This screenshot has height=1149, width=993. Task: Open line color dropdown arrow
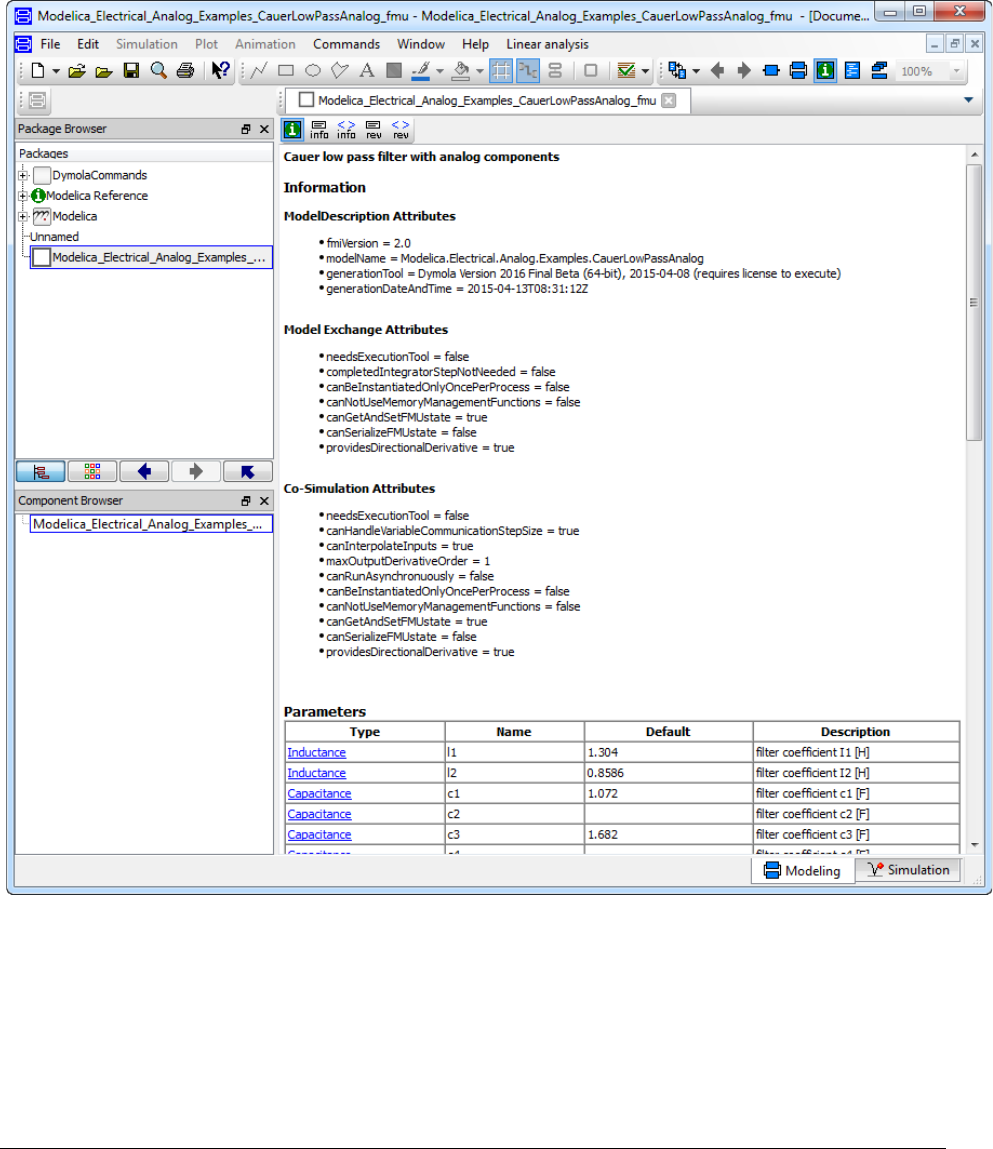click(440, 71)
